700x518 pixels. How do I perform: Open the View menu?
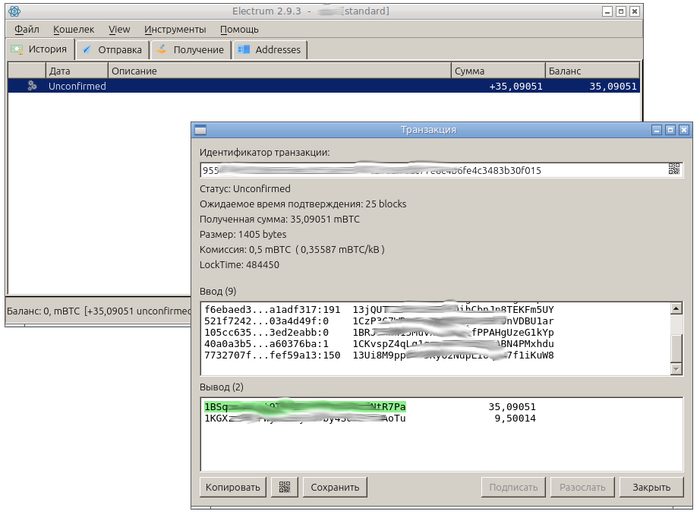click(x=119, y=29)
